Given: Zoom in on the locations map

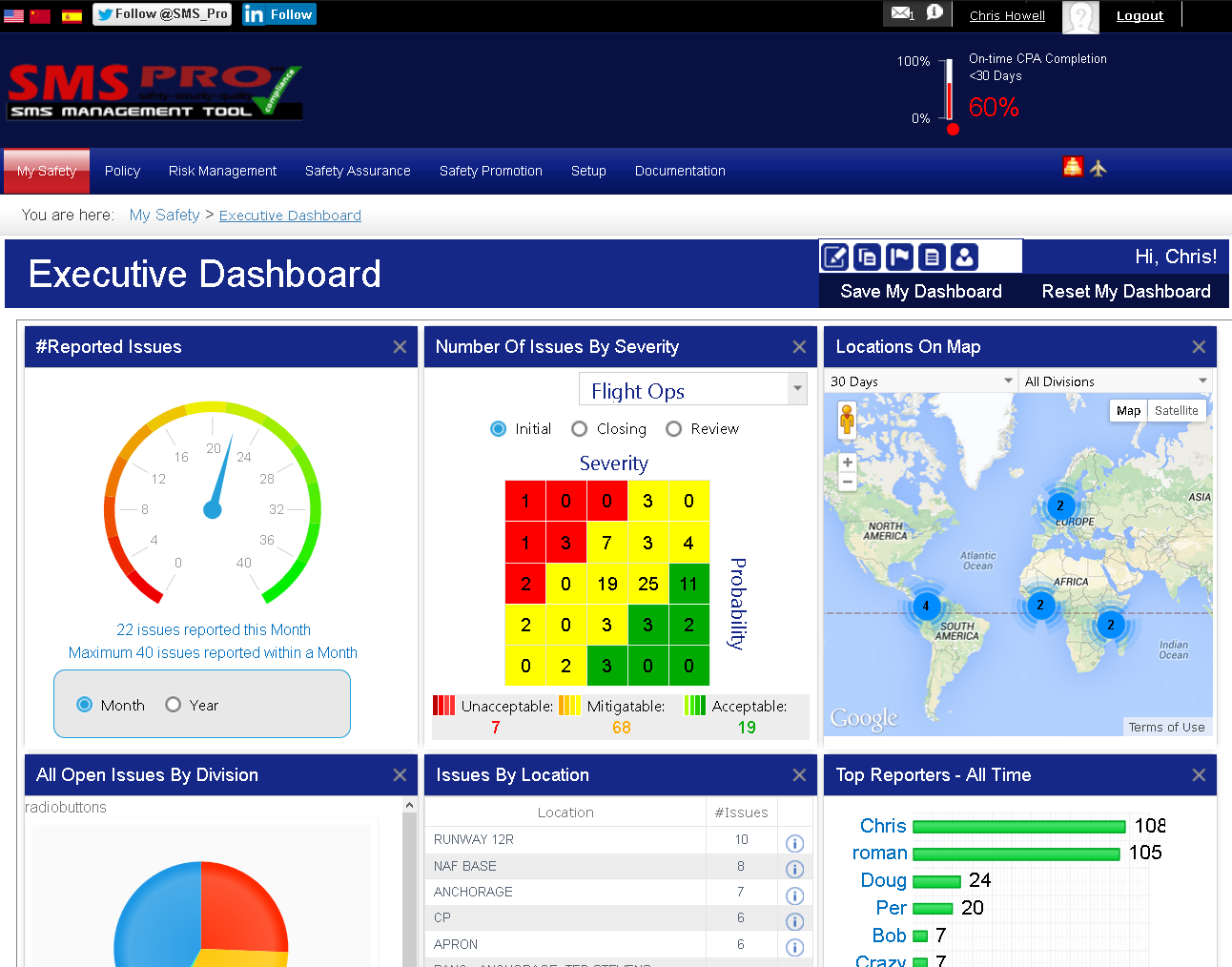Looking at the screenshot, I should click(847, 463).
